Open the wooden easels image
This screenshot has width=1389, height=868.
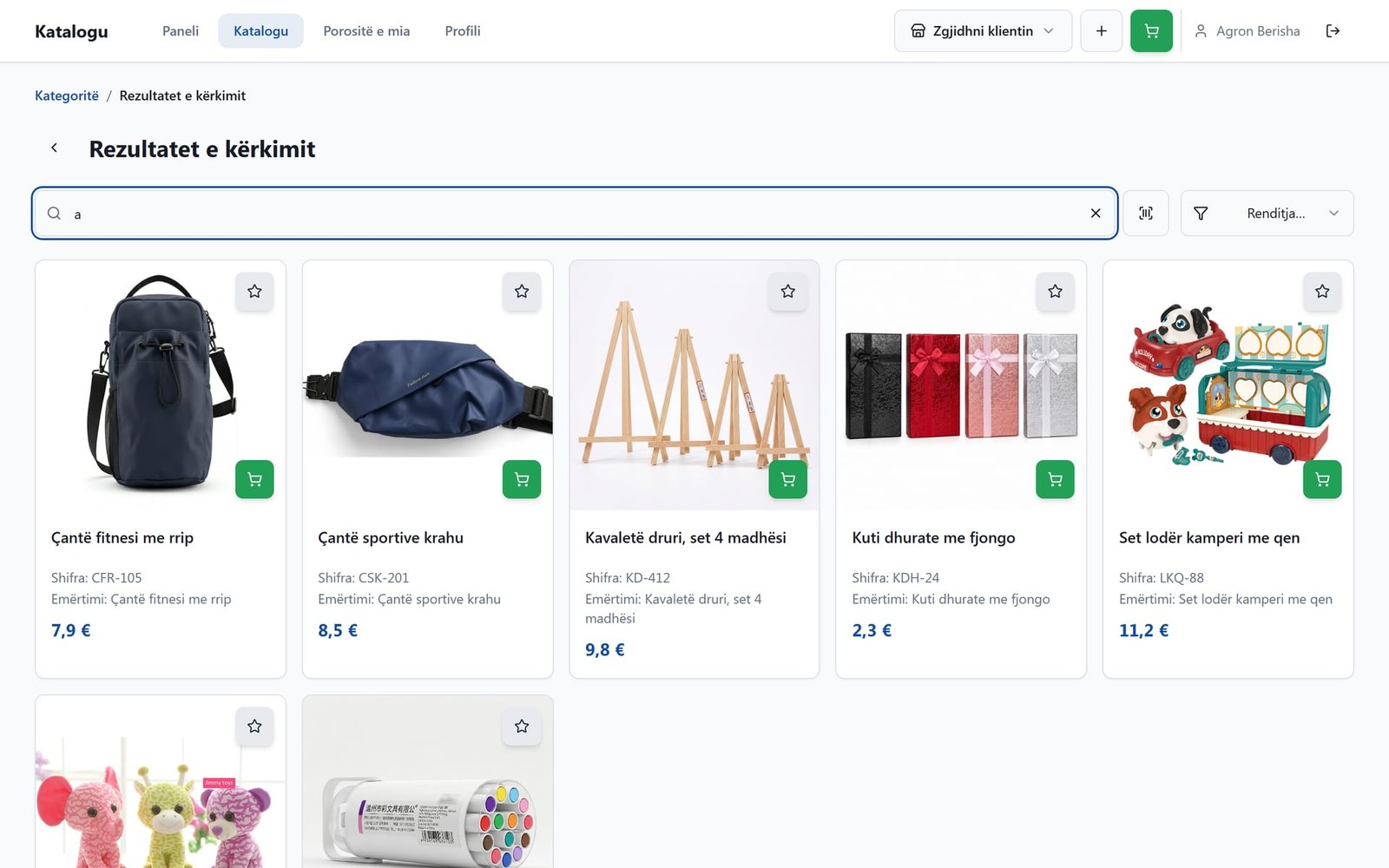coord(694,385)
